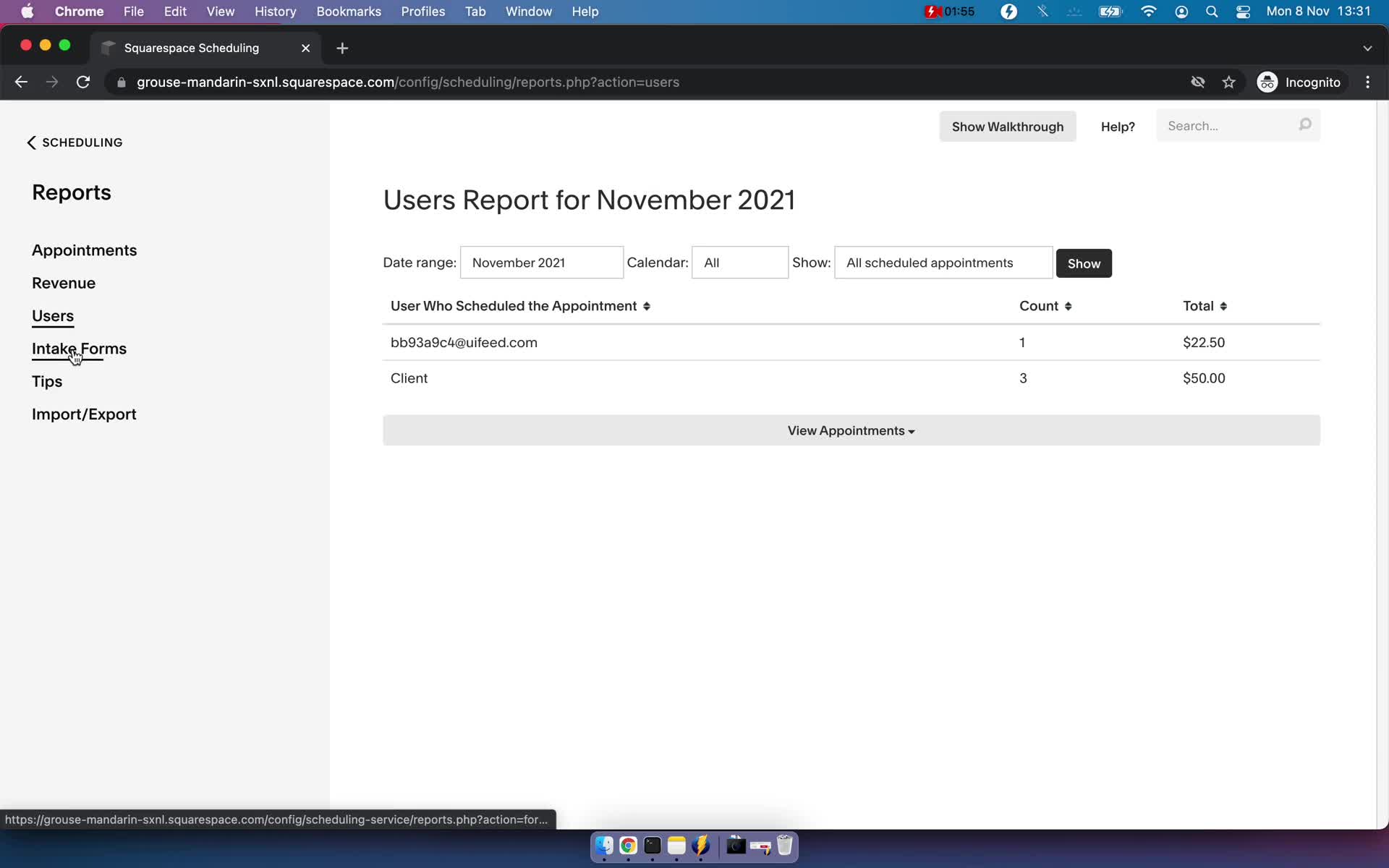Open a new browser tab with plus icon
This screenshot has width=1389, height=868.
click(x=342, y=48)
